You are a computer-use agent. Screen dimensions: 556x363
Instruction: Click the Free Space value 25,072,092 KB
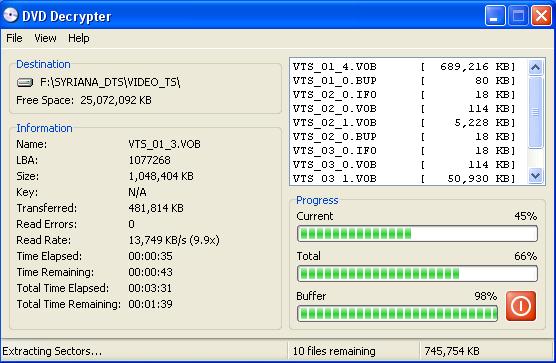pyautogui.click(x=116, y=100)
